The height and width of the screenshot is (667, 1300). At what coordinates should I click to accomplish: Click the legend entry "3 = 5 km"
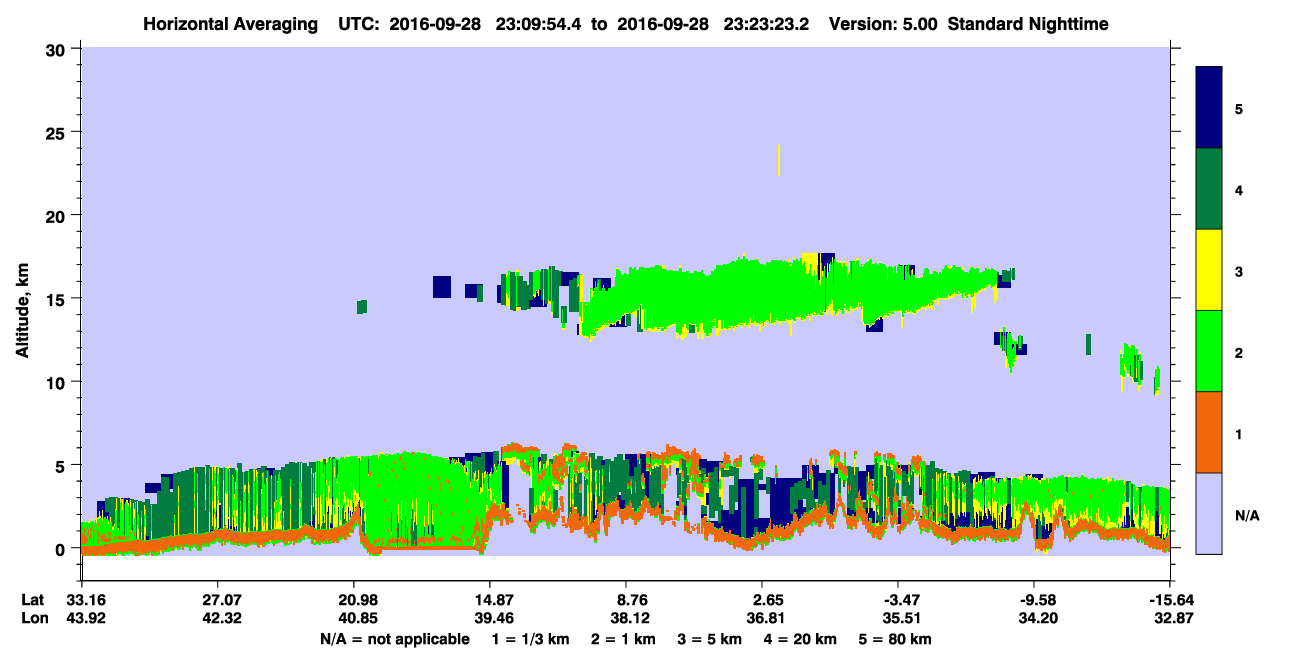pos(710,638)
